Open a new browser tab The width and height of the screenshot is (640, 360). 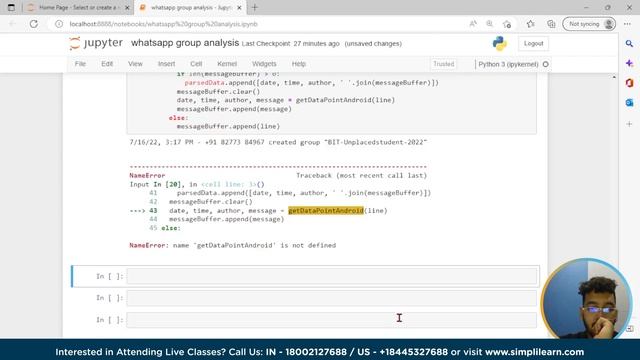[x=255, y=7]
